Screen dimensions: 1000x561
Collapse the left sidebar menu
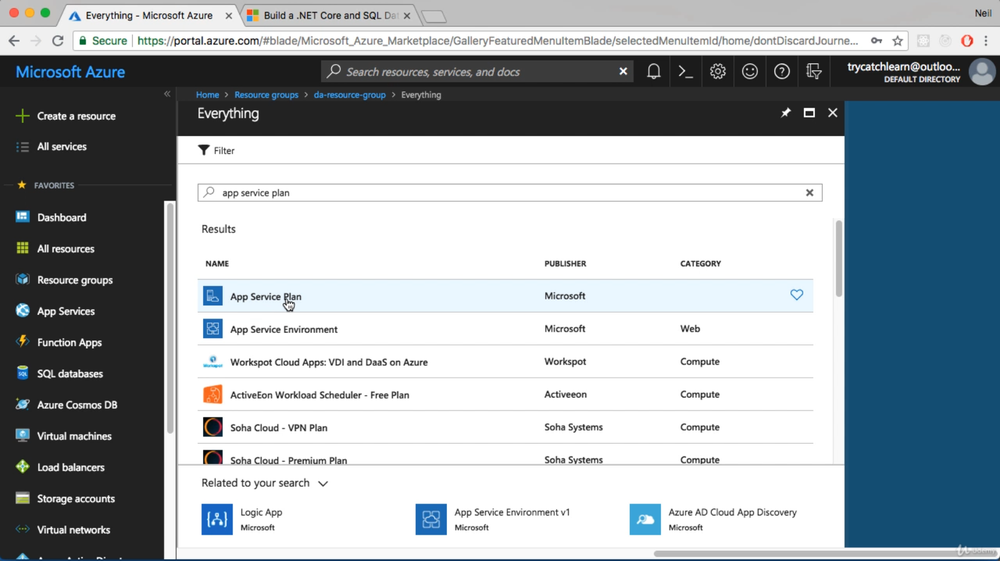point(167,94)
